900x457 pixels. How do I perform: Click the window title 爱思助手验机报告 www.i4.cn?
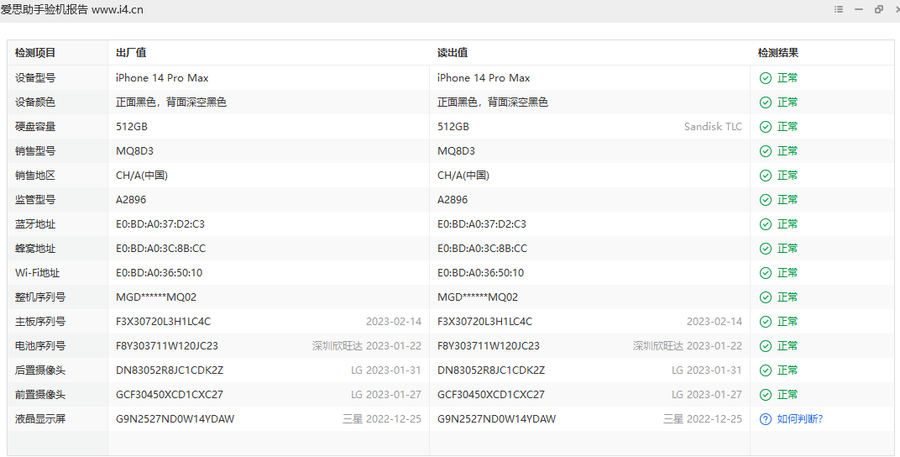click(72, 10)
